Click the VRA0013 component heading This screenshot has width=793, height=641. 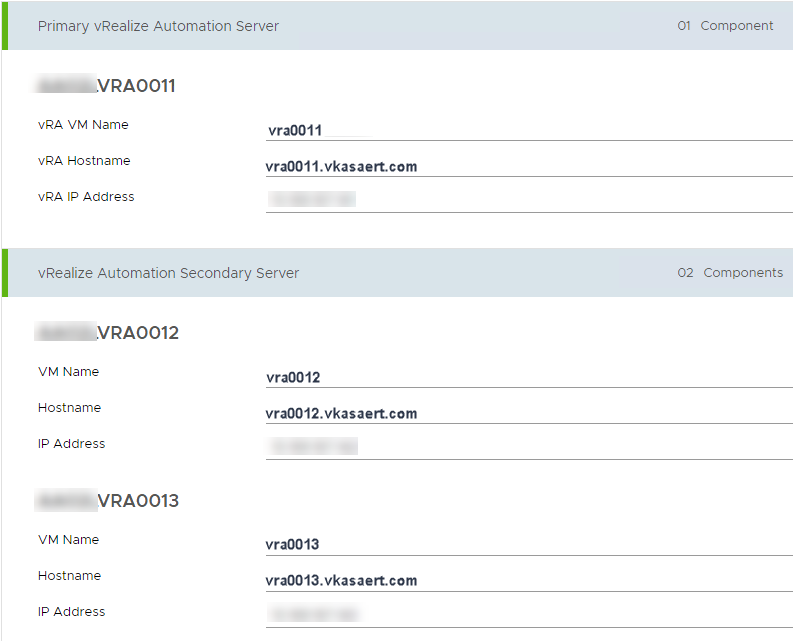pyautogui.click(x=108, y=501)
